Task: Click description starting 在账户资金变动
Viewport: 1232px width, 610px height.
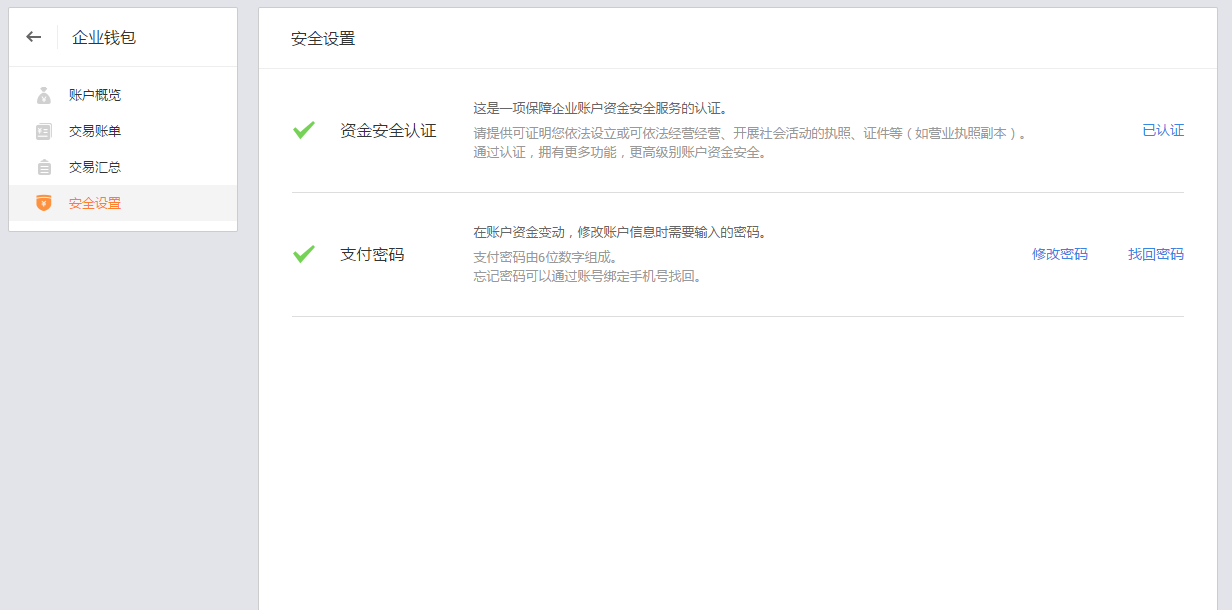Action: 620,232
